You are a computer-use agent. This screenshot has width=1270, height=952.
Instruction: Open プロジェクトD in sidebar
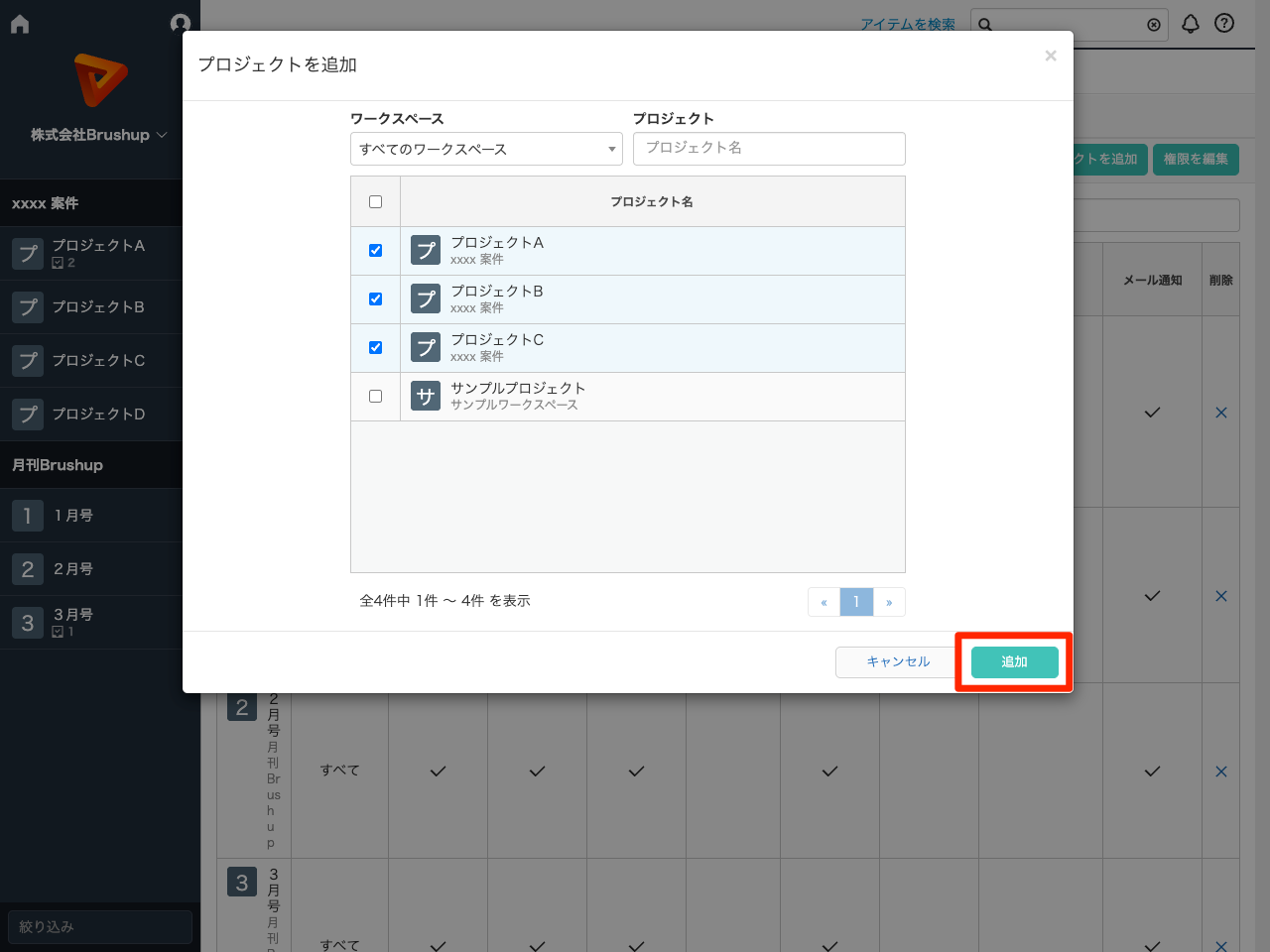click(x=100, y=415)
